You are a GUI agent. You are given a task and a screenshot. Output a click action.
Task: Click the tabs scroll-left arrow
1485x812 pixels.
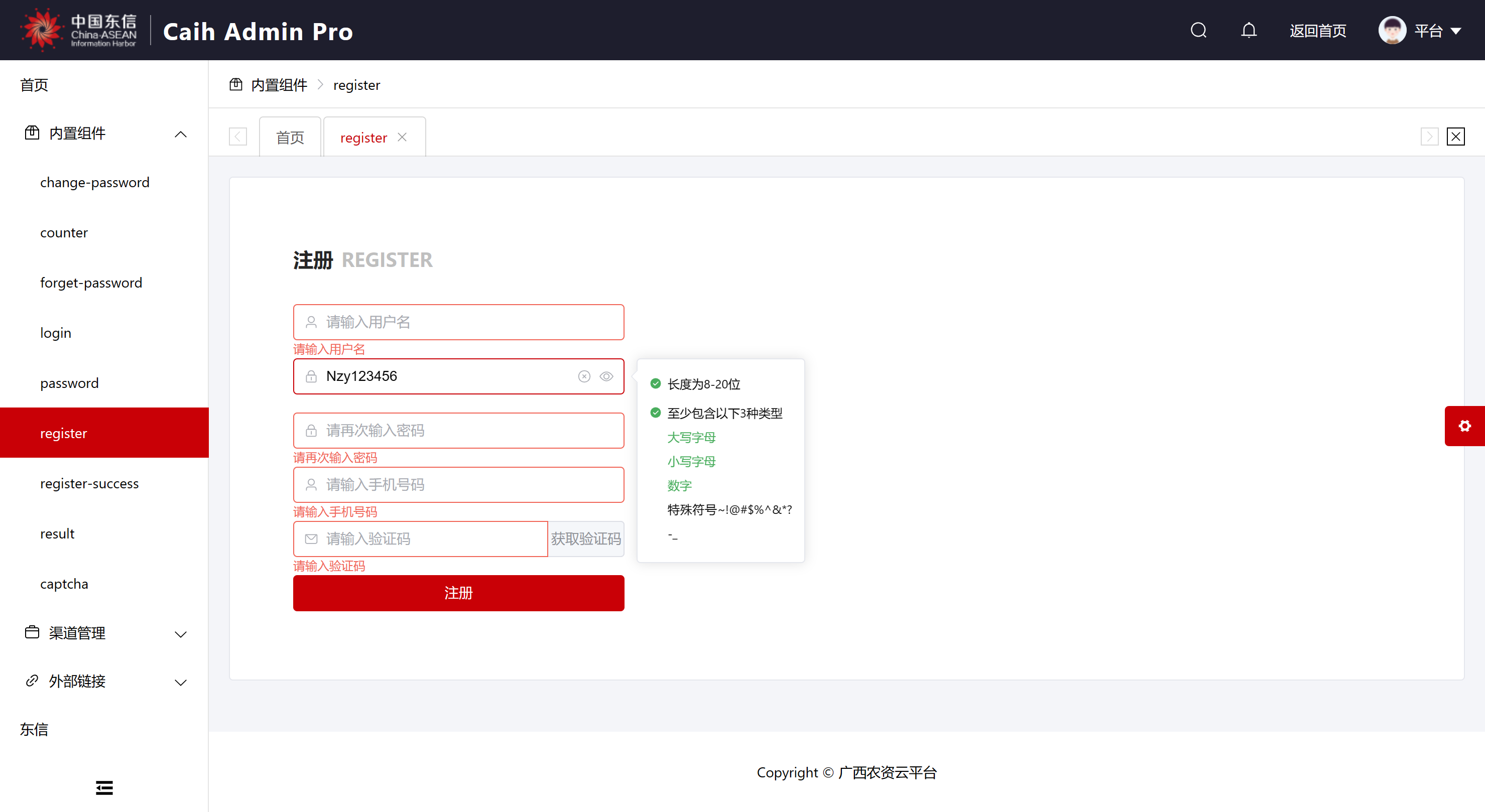237,137
